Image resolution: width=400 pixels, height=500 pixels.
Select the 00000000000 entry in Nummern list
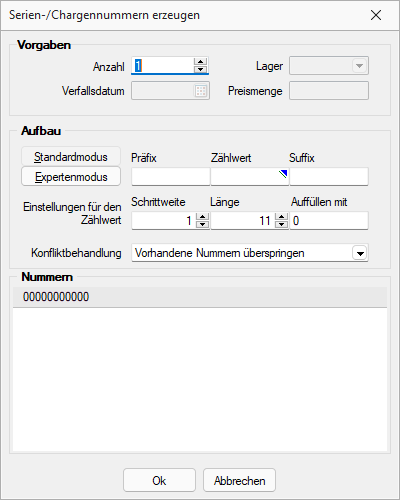click(200, 297)
